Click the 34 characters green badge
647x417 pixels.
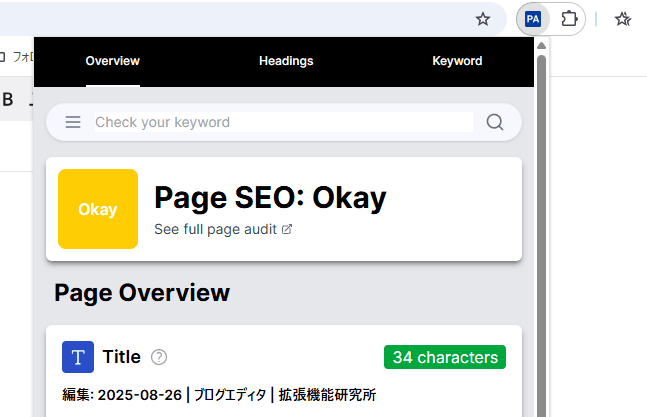tap(445, 357)
